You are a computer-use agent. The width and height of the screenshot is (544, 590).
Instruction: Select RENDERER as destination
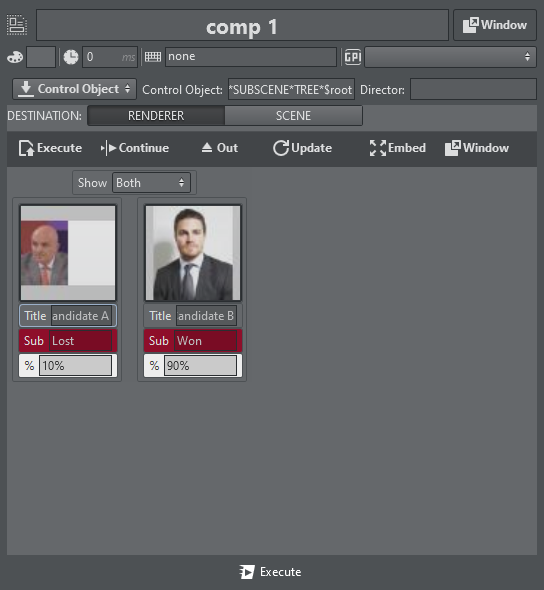click(156, 116)
